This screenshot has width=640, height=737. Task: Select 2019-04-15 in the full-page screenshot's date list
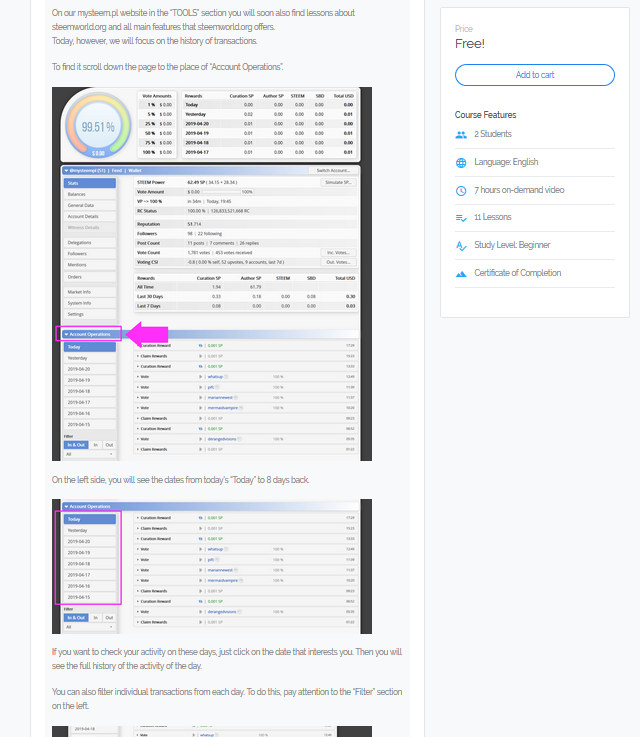90,424
